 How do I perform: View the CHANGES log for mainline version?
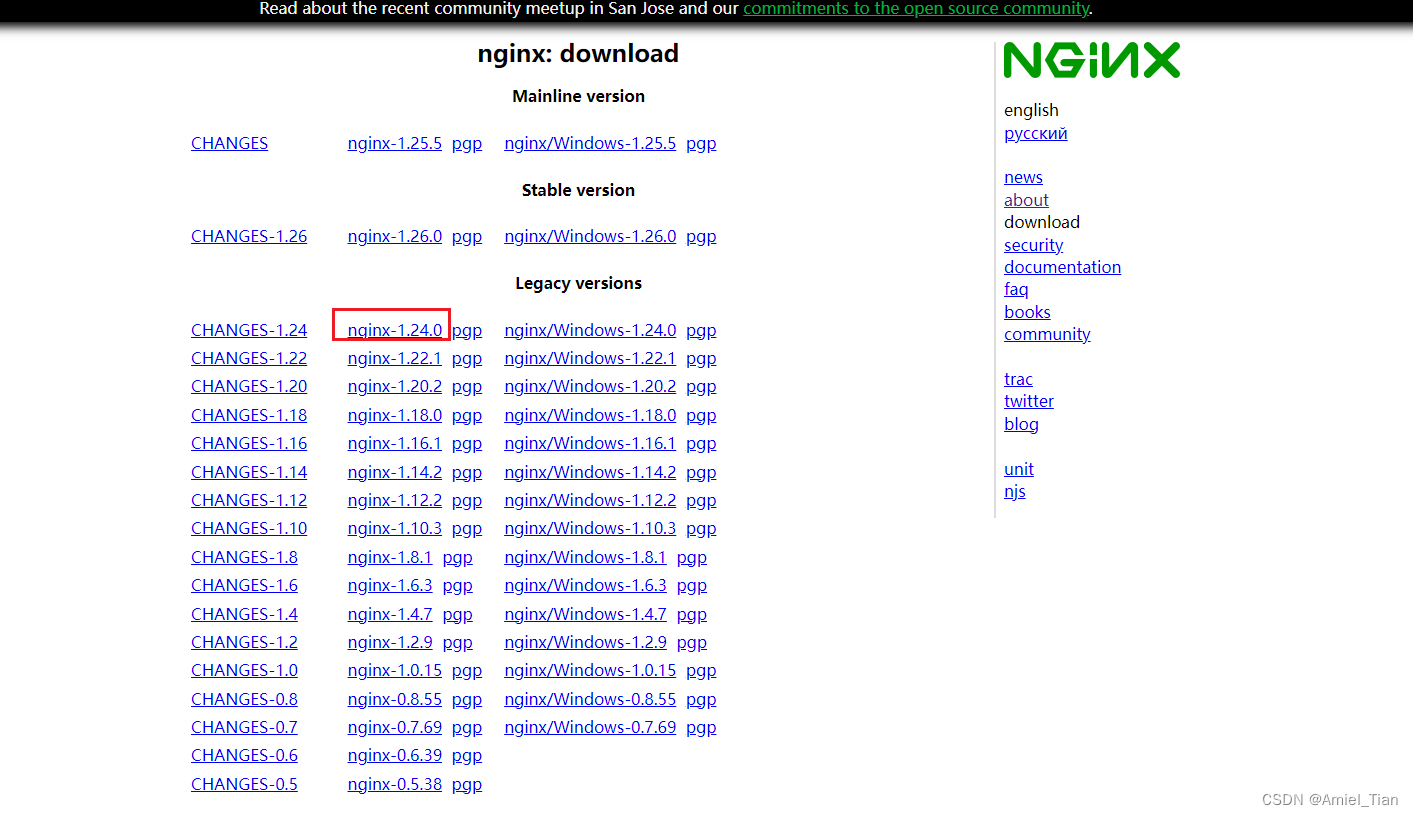[x=229, y=143]
